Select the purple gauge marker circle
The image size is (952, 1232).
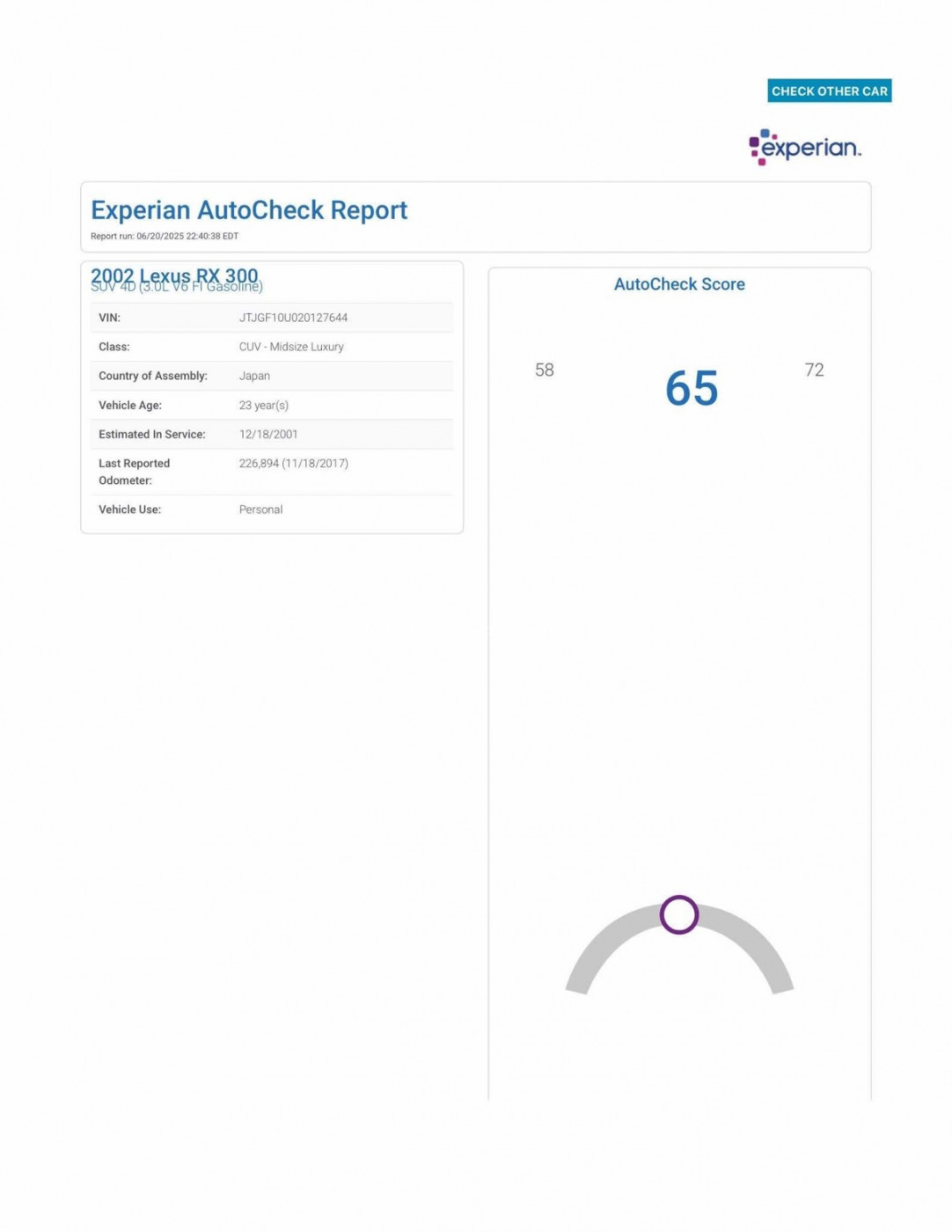click(679, 914)
